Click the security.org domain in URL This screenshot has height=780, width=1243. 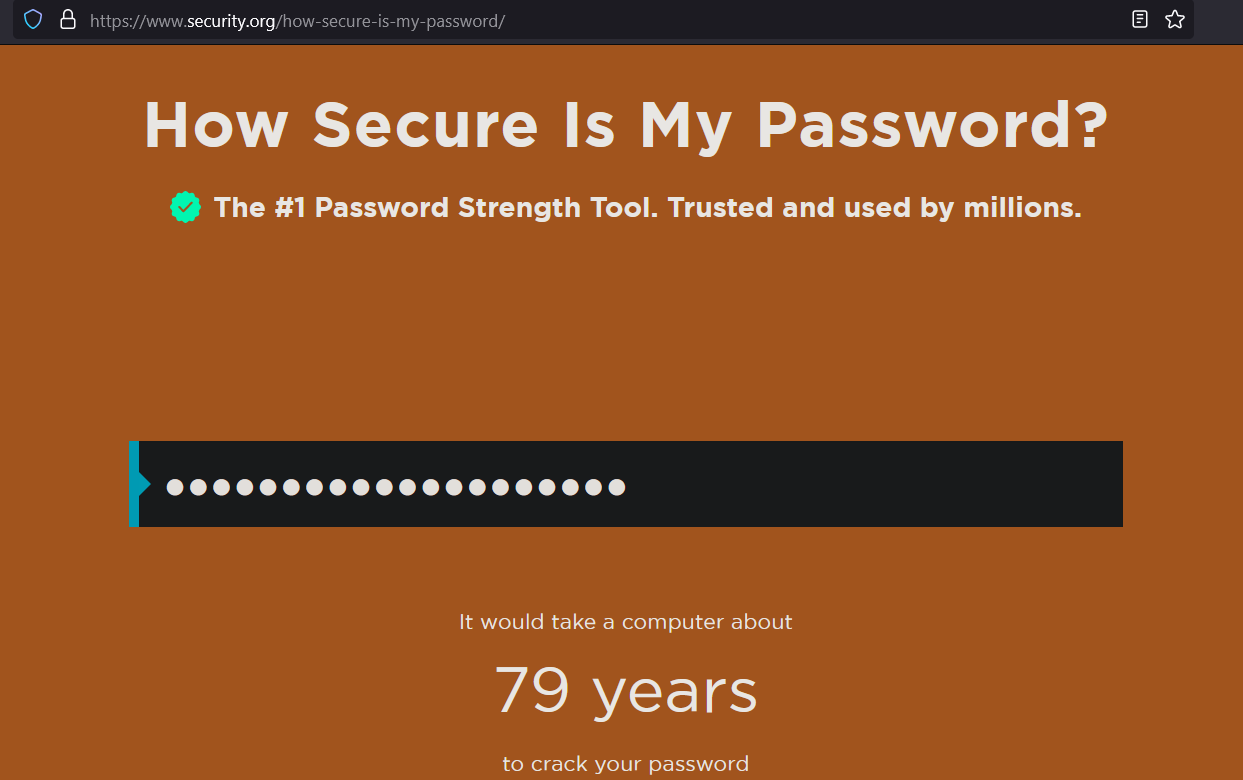[231, 20]
